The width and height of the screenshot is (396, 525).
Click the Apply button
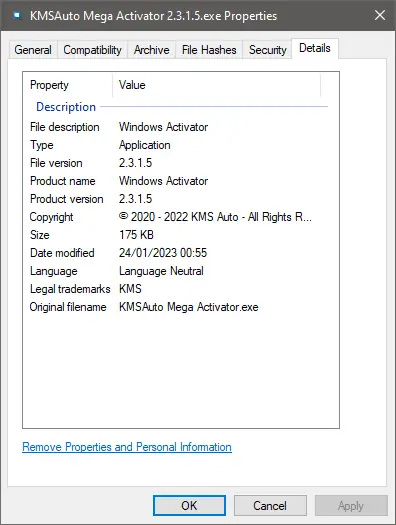click(351, 506)
